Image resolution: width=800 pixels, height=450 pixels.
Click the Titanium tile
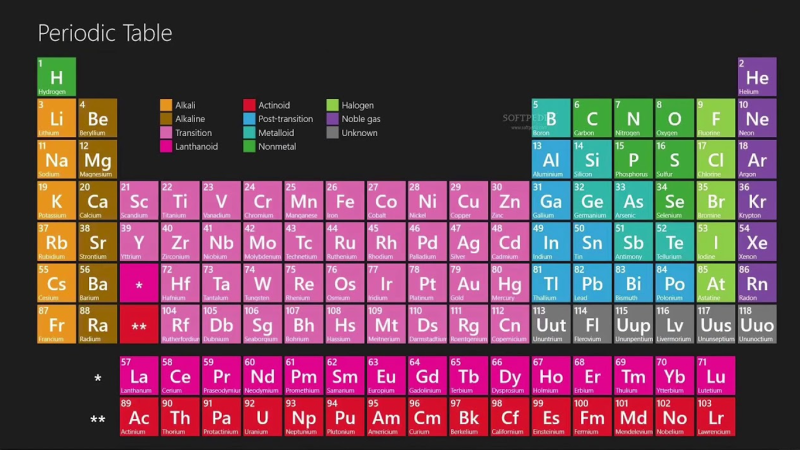click(180, 201)
